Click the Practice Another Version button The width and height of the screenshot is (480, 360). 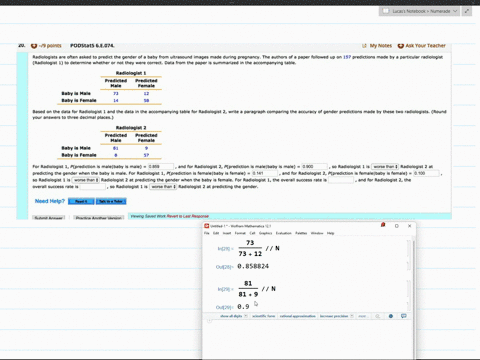[x=99, y=218]
